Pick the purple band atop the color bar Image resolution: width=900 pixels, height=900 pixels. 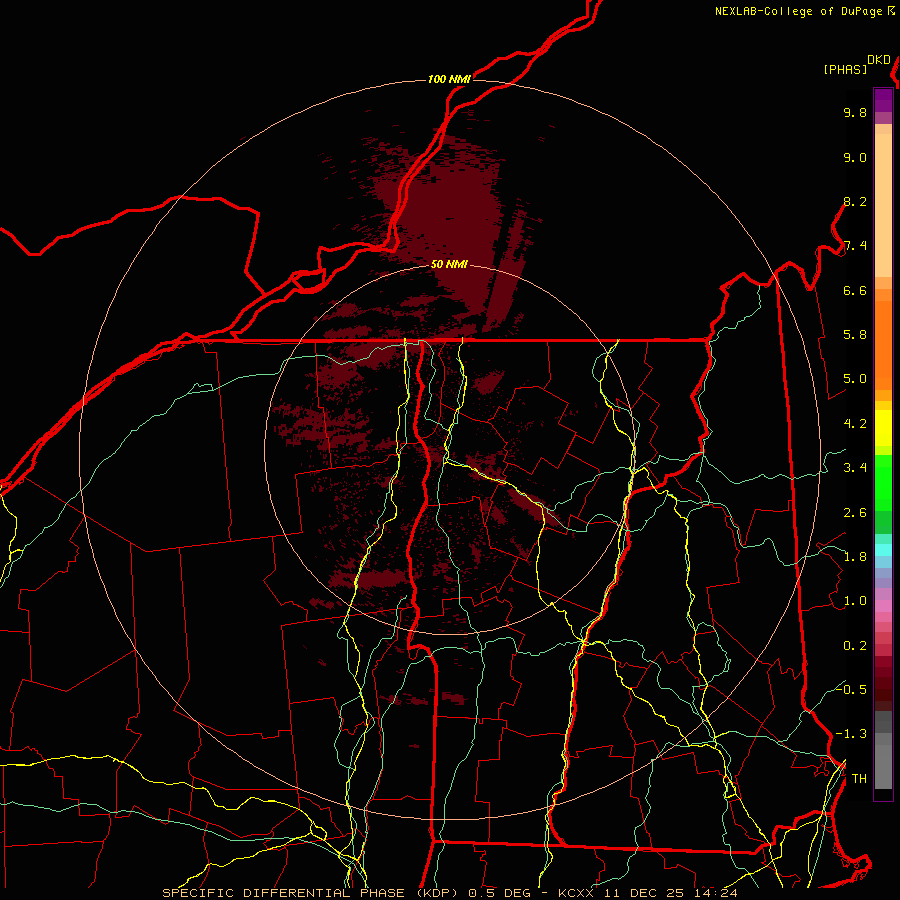883,100
